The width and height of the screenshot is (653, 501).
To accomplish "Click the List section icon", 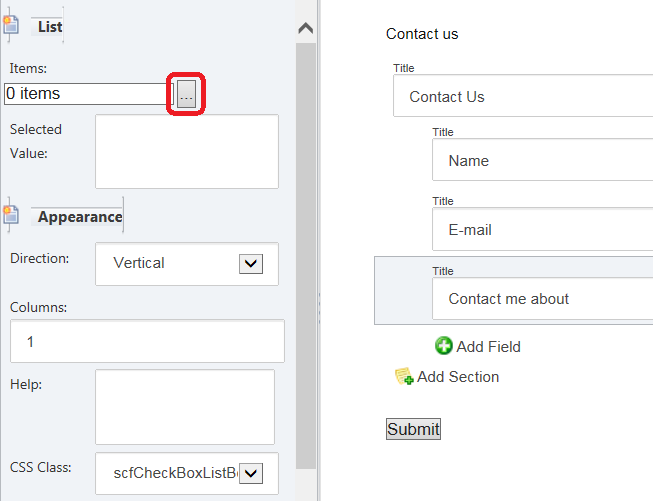I will point(11,25).
